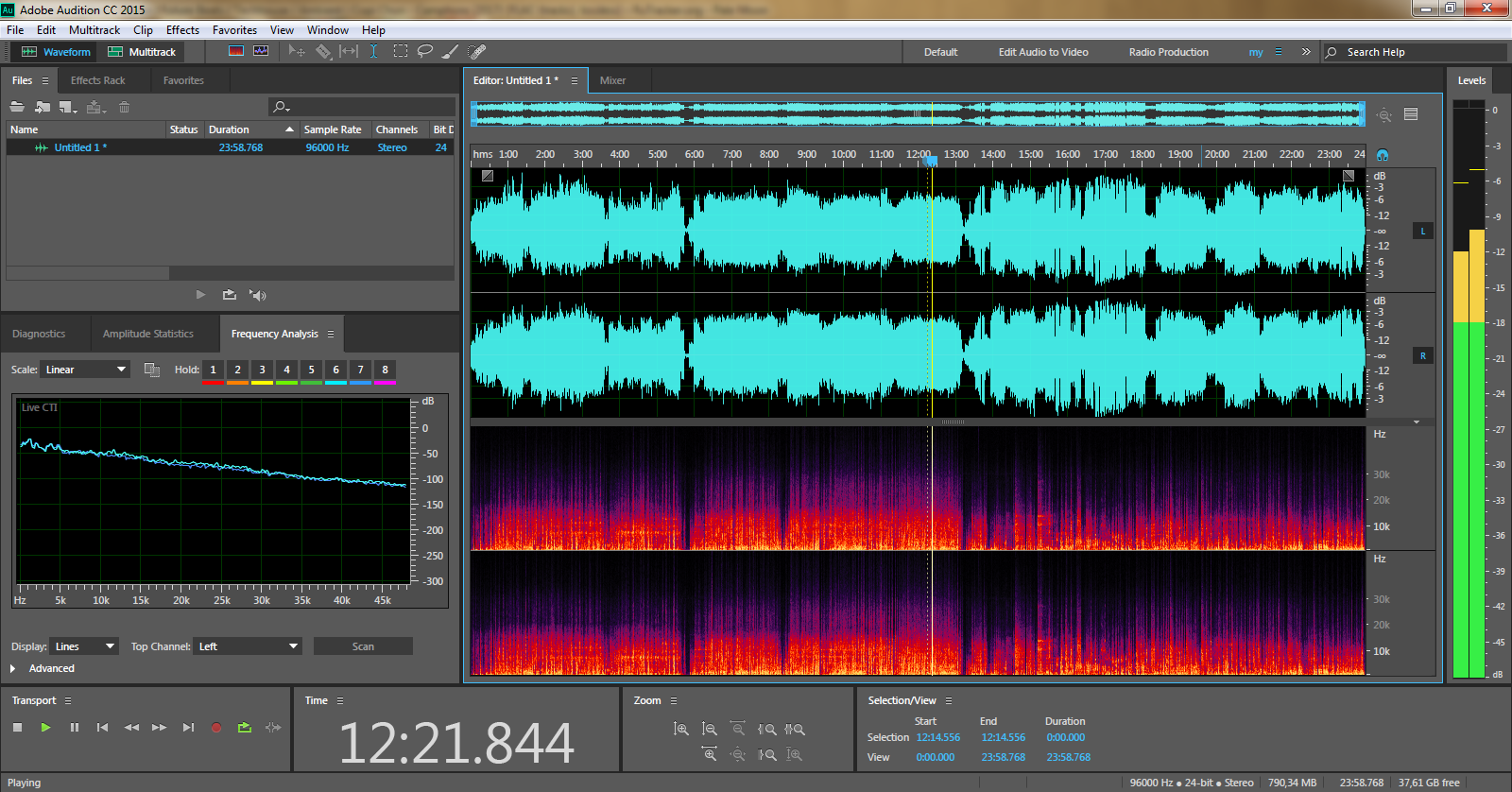Click Zoom In Time icon
Screen dimensions: 1512x792
click(x=710, y=754)
